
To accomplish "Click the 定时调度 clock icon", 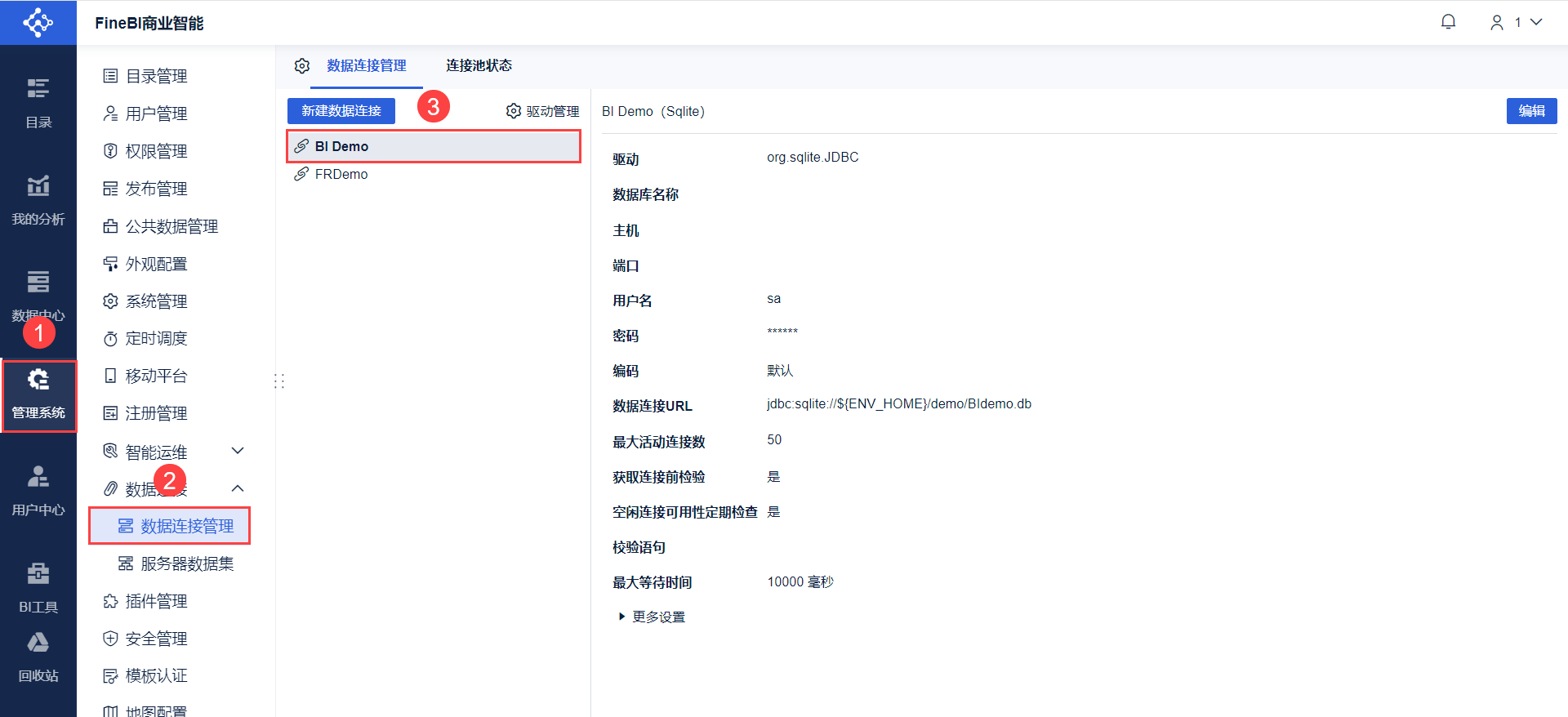I will (x=110, y=338).
